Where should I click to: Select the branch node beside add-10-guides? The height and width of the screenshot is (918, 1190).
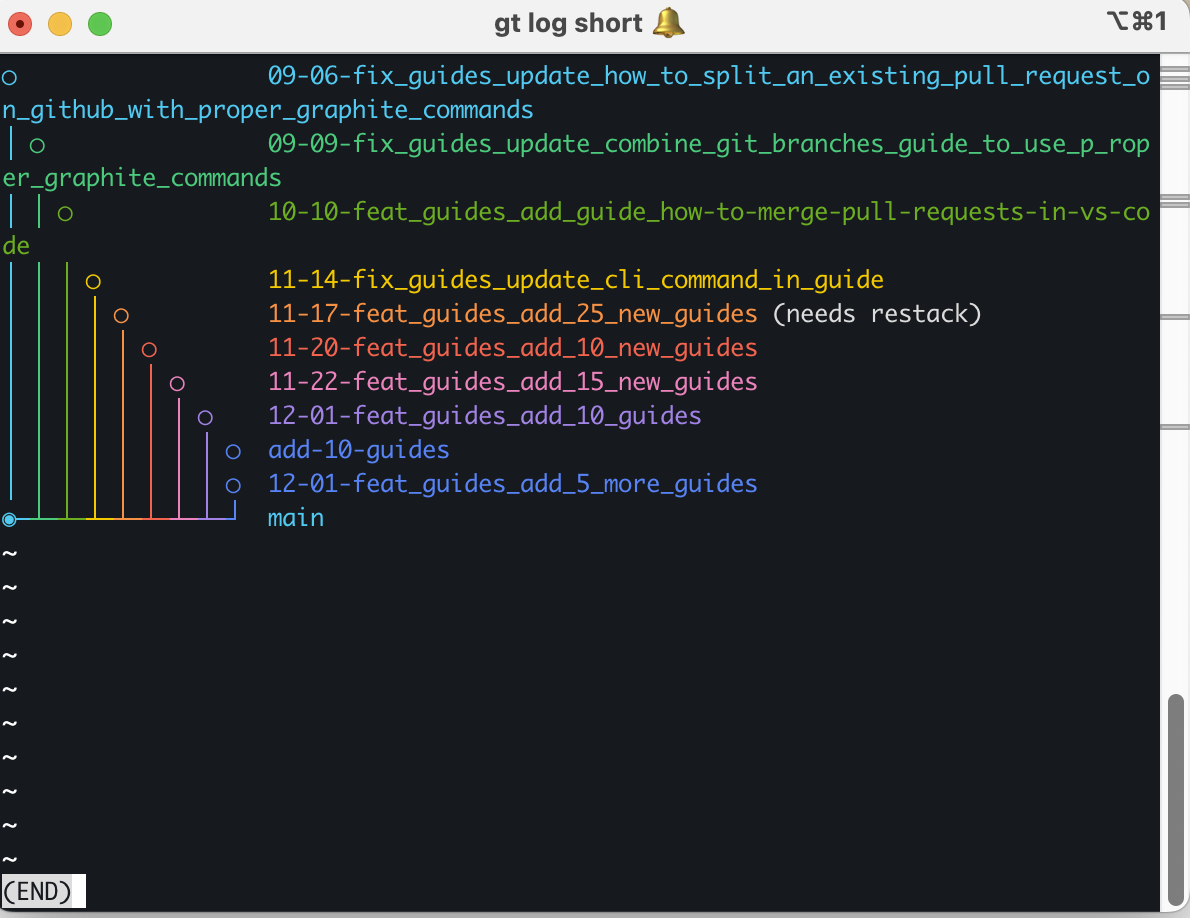coord(232,450)
